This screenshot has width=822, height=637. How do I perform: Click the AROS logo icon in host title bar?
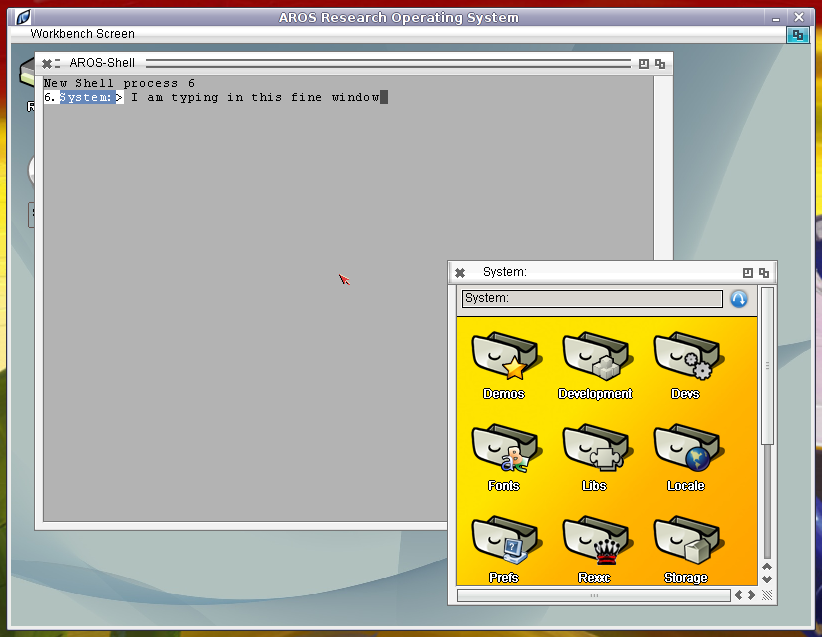pyautogui.click(x=23, y=17)
